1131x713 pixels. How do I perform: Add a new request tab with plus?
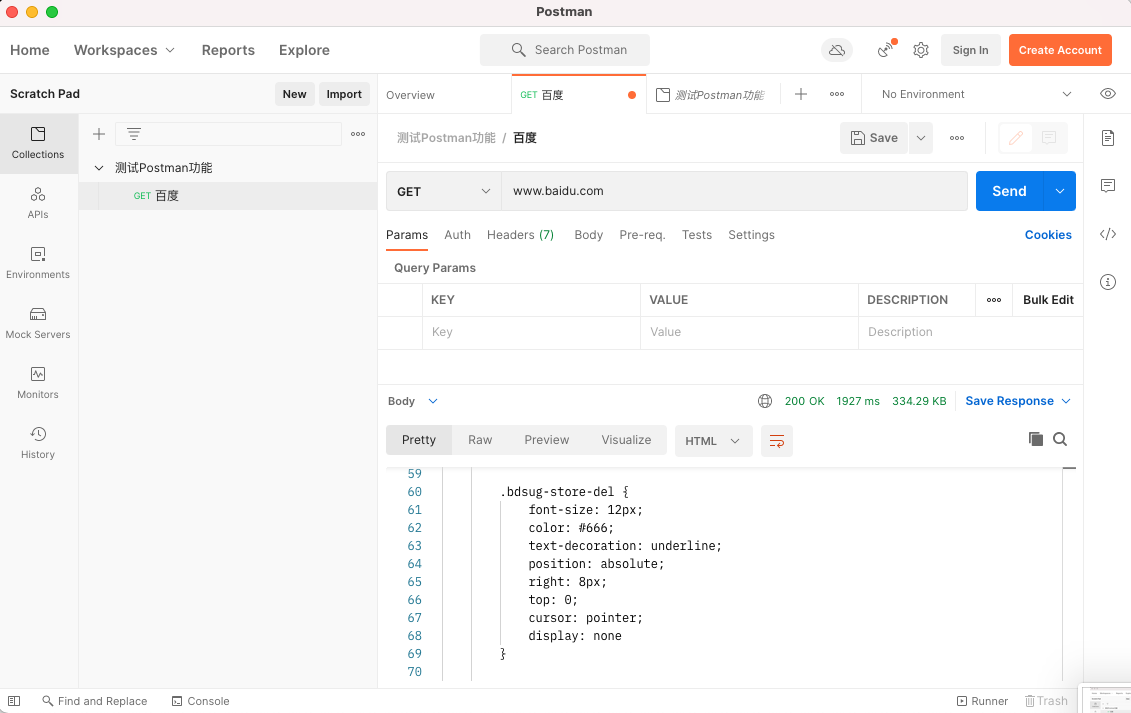(801, 94)
